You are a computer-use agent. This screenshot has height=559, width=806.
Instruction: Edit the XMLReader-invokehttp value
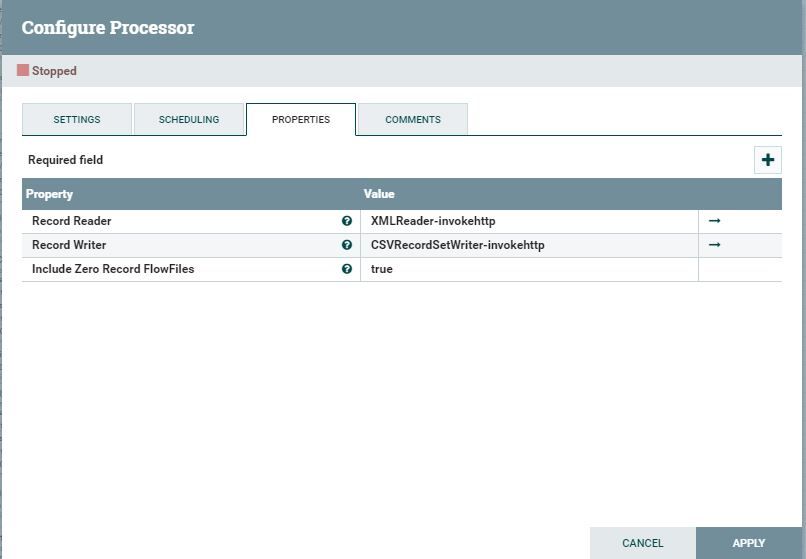(x=529, y=221)
